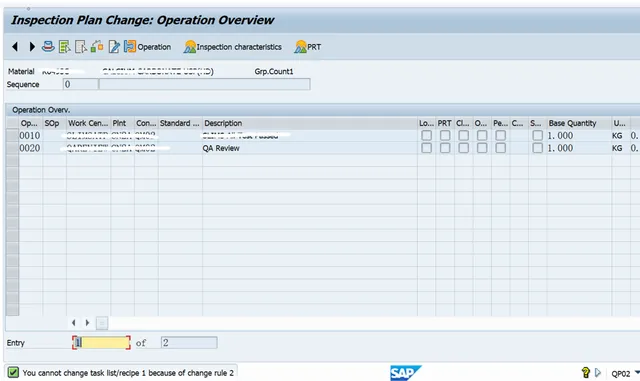Click the Grp.Count1 label
Viewport: 640px width, 381px height.
click(274, 71)
